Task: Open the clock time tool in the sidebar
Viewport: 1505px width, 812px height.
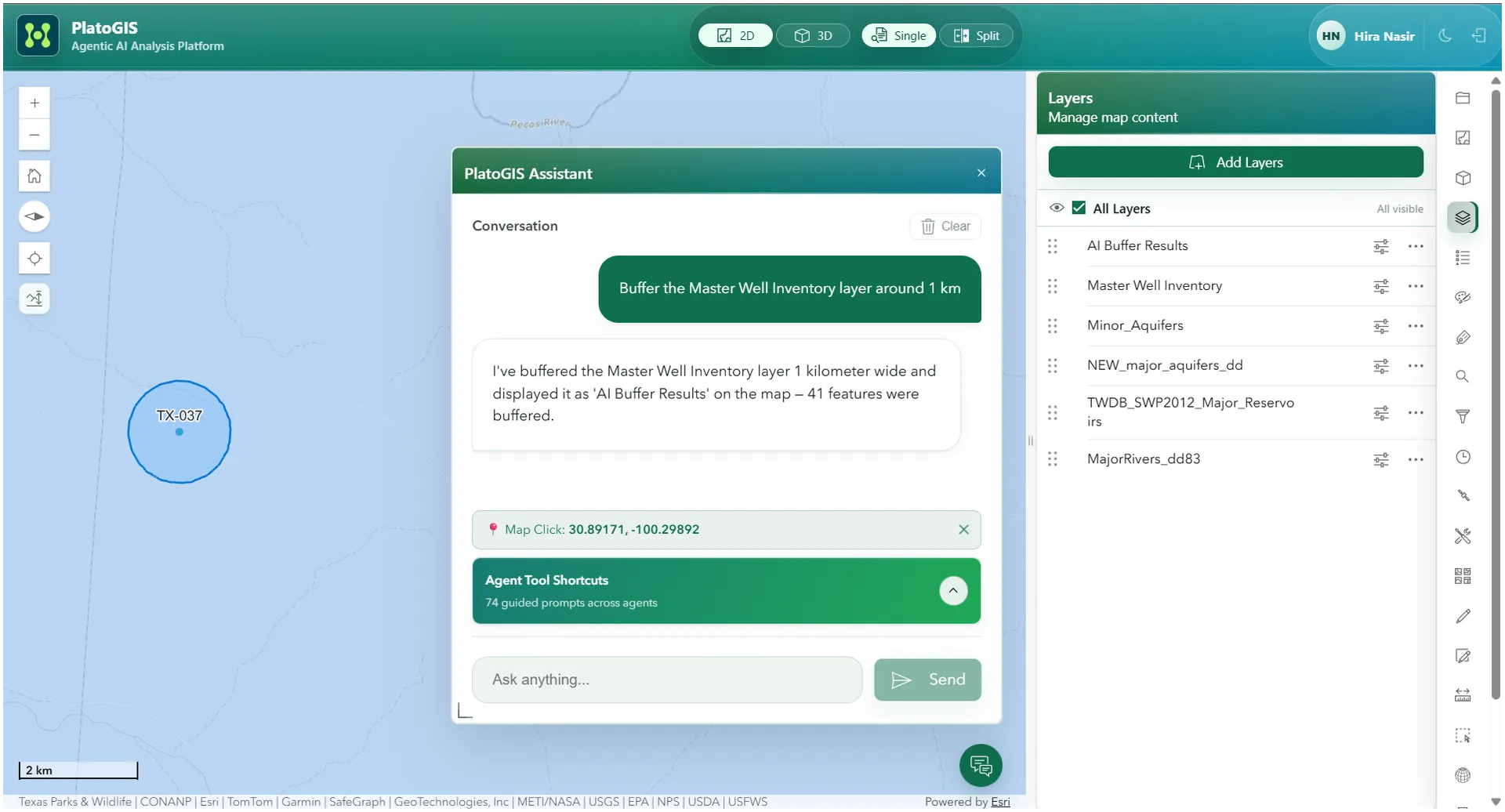Action: click(1463, 457)
